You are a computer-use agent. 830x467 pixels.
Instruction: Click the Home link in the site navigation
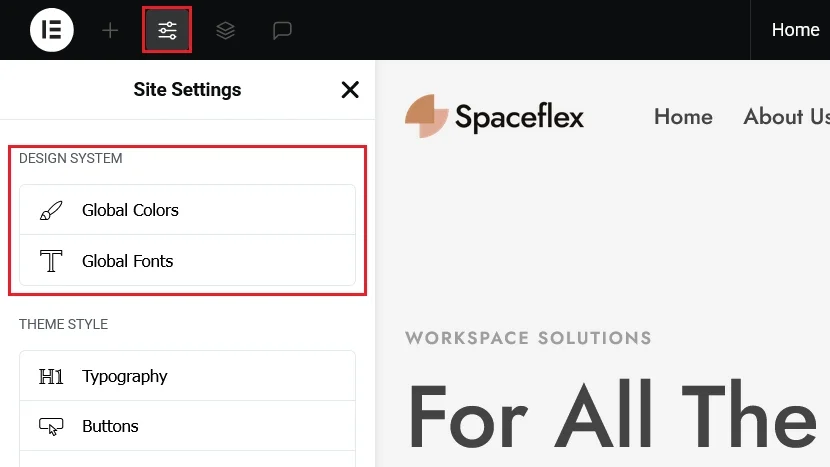coord(683,117)
